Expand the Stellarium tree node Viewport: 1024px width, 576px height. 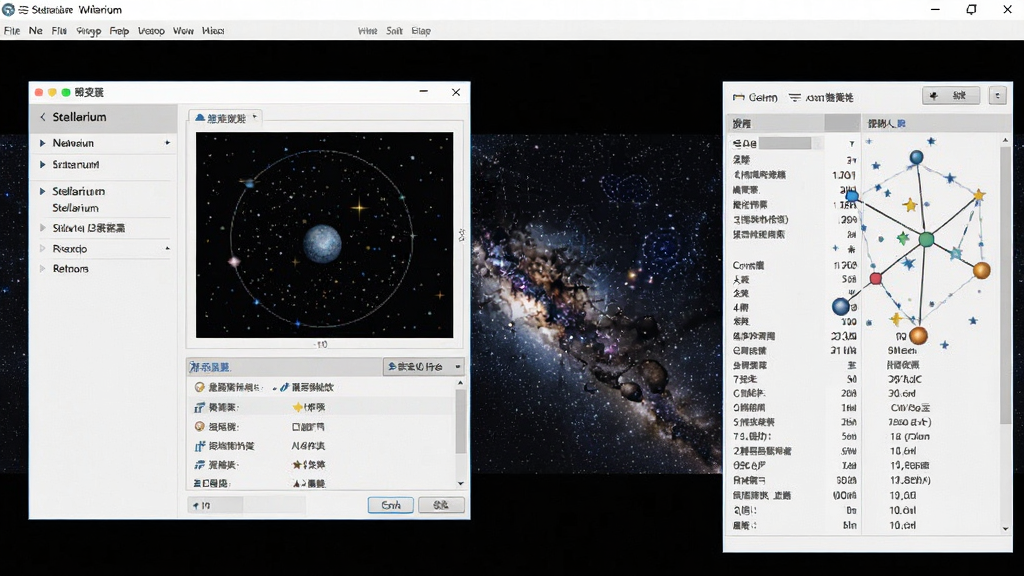(x=42, y=191)
